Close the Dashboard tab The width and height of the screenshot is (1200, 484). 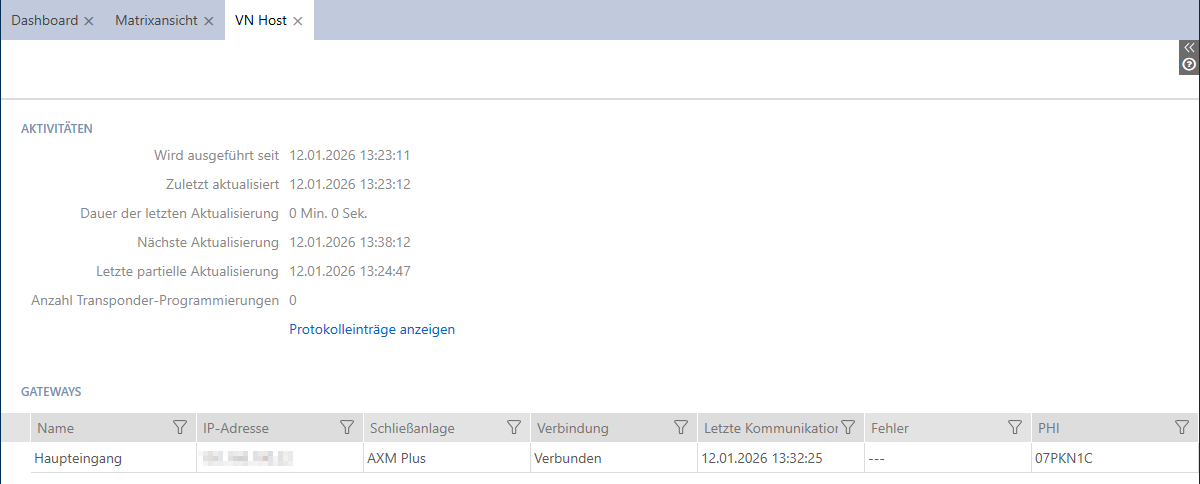pyautogui.click(x=89, y=21)
